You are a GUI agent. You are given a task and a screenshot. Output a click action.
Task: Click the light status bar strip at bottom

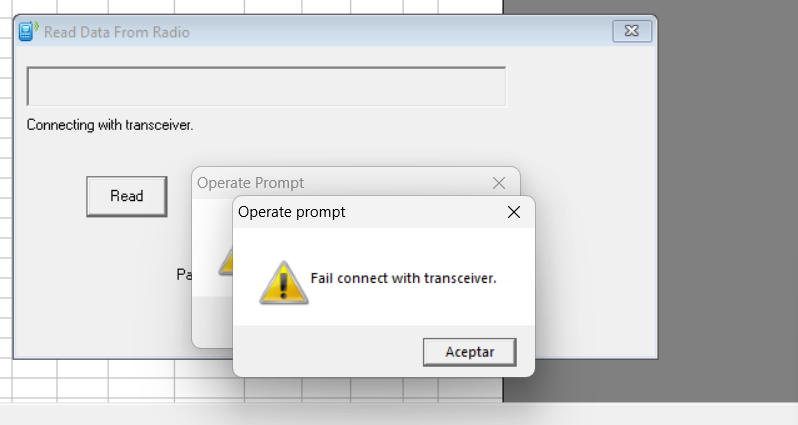click(x=399, y=414)
